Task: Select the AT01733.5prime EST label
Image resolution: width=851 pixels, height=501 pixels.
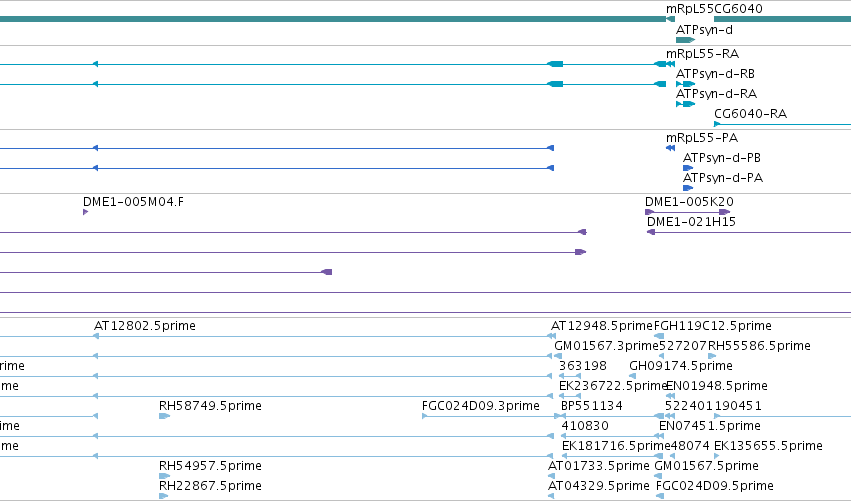Action: click(599, 466)
